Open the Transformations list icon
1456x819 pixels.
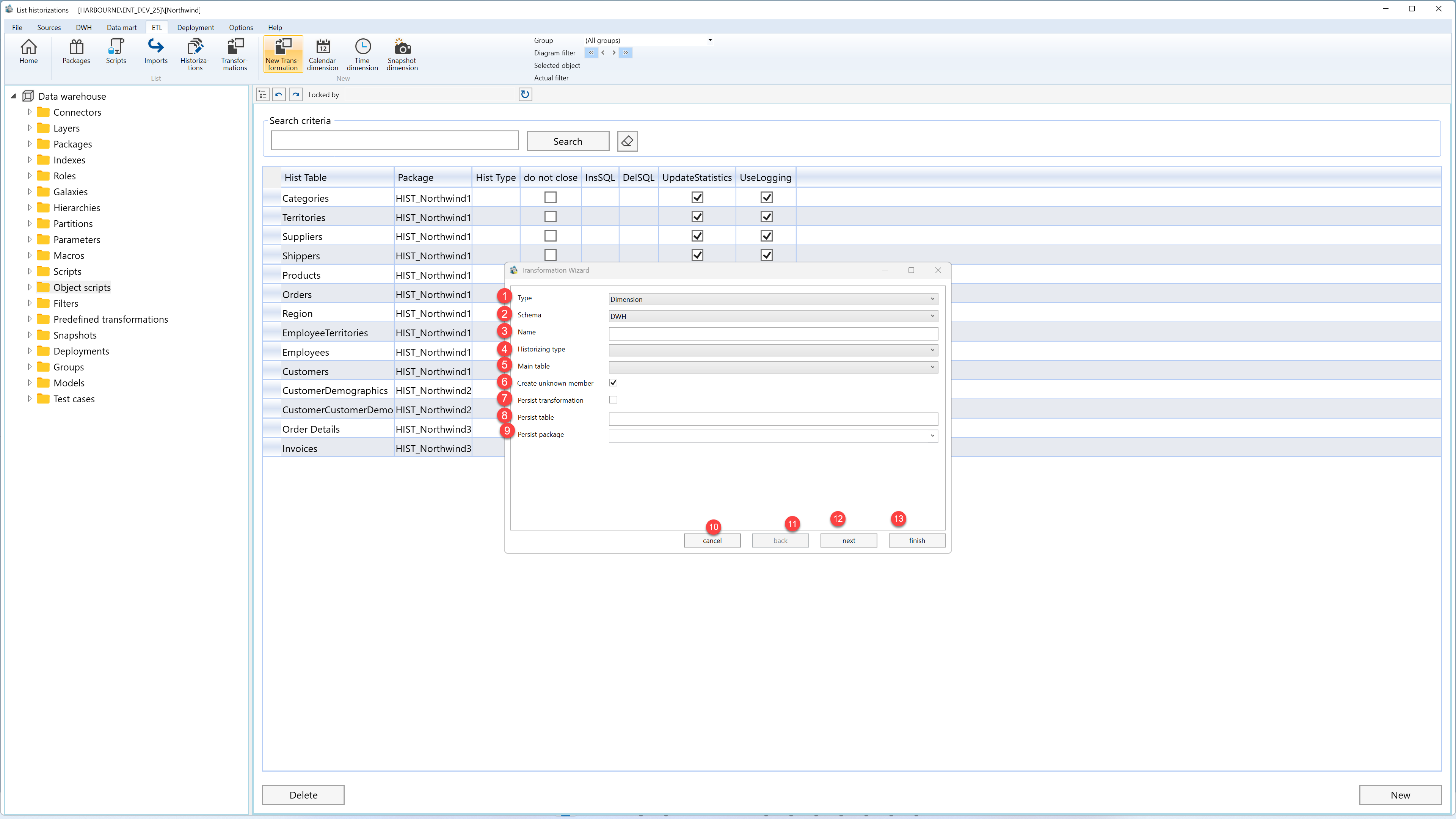tap(235, 54)
